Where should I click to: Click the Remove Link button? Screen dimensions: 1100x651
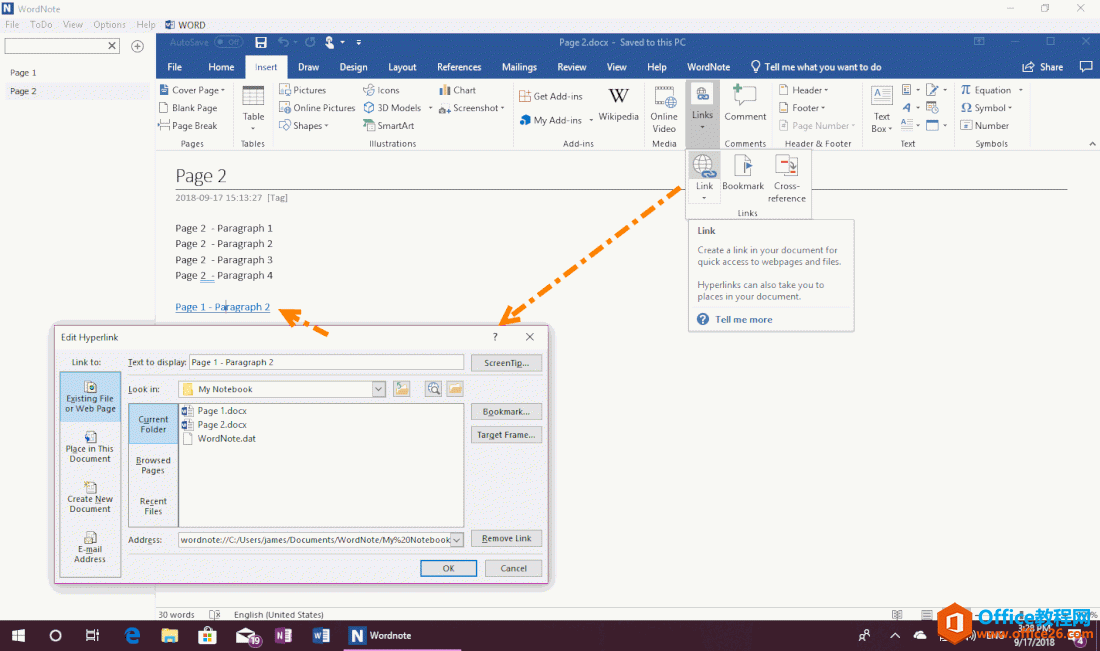pos(506,538)
